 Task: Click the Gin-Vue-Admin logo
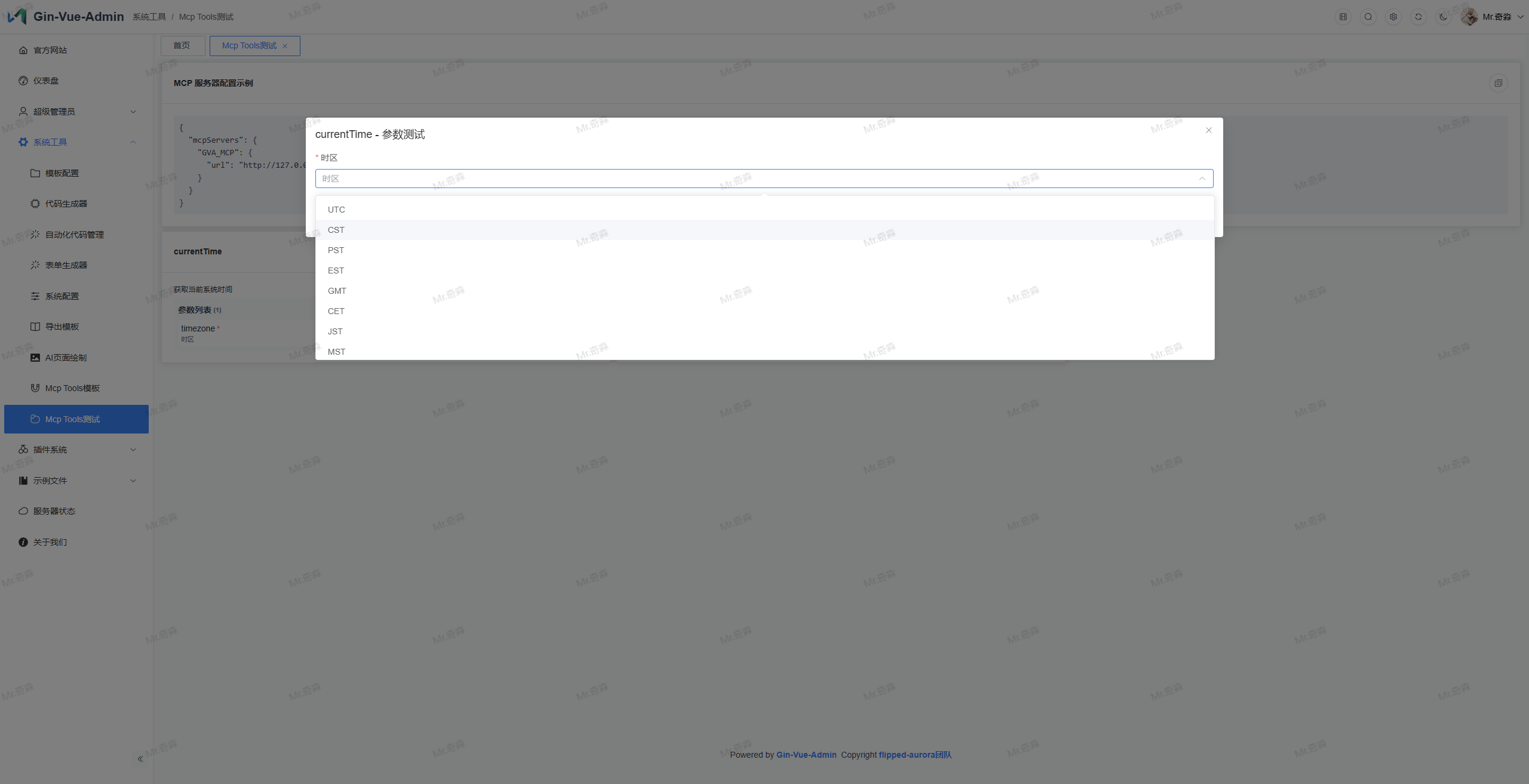coord(17,16)
